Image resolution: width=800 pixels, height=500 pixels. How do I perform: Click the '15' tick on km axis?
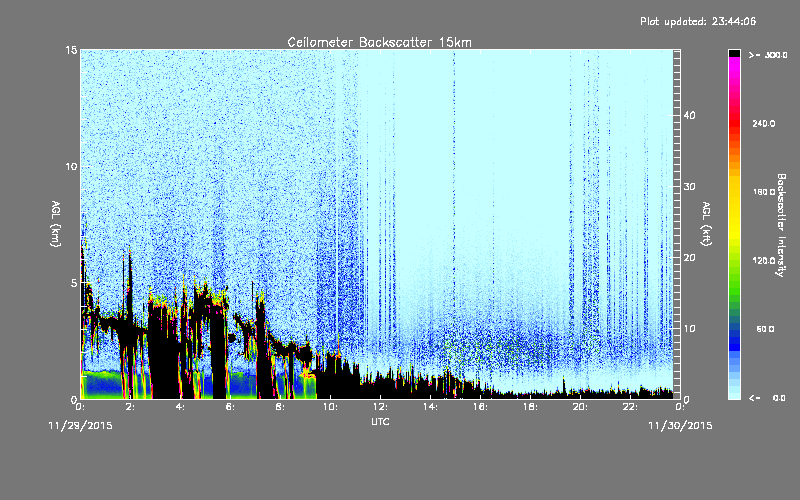coord(71,50)
